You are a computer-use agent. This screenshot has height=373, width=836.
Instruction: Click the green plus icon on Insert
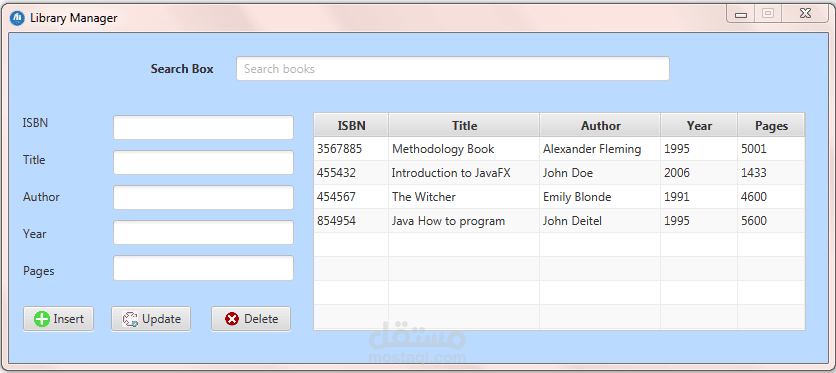(x=42, y=319)
